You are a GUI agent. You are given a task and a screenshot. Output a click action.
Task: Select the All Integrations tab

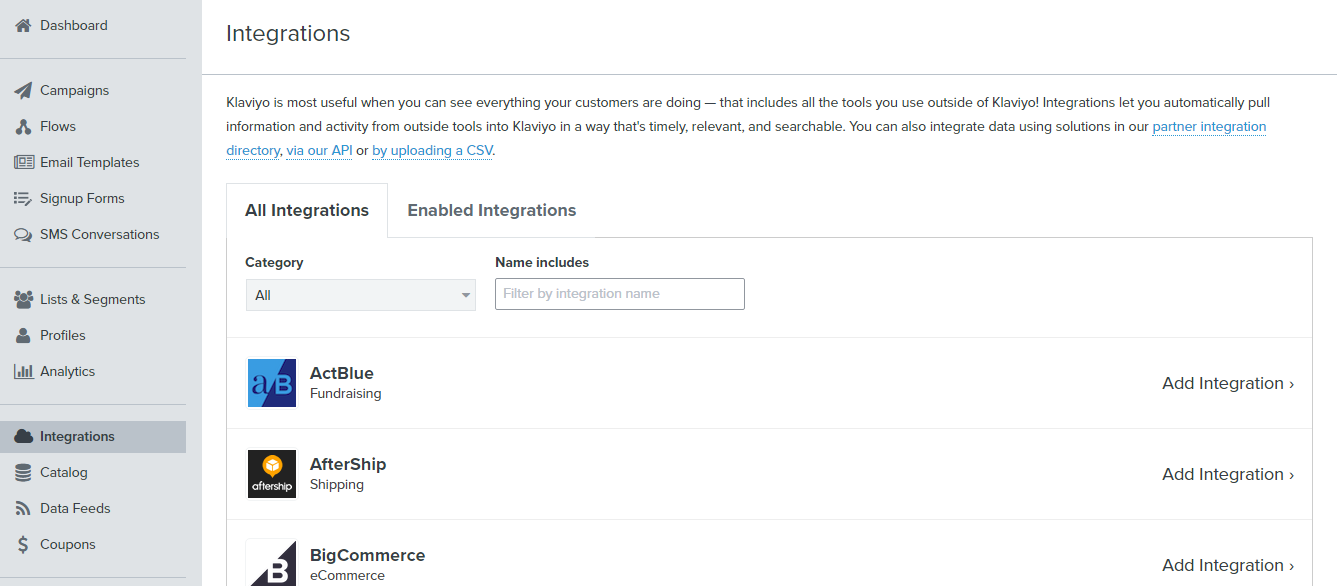pyautogui.click(x=307, y=210)
